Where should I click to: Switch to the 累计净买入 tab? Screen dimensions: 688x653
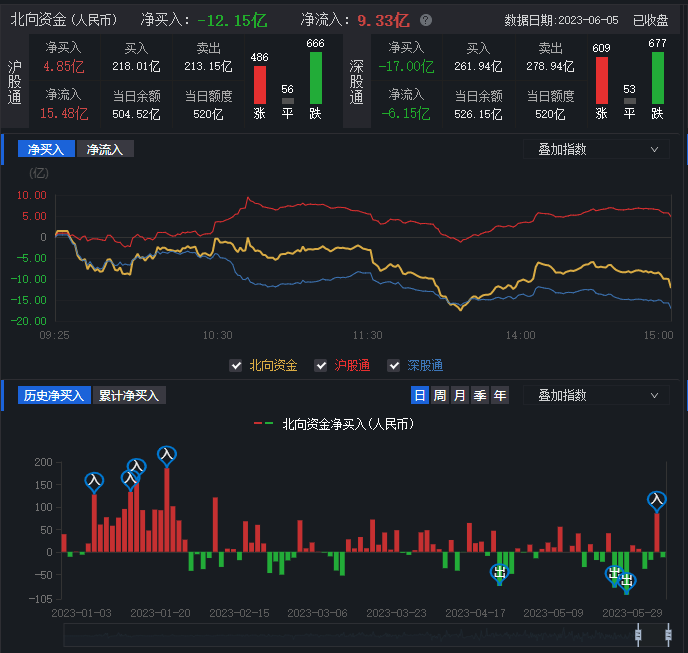[x=128, y=395]
